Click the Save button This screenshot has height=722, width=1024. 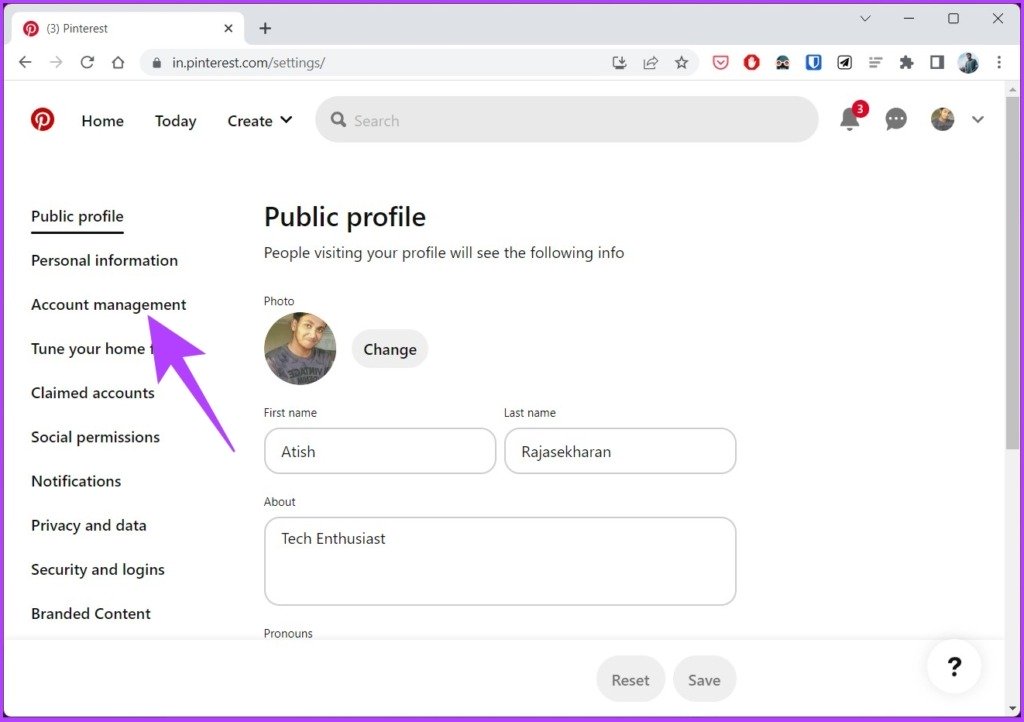[704, 680]
